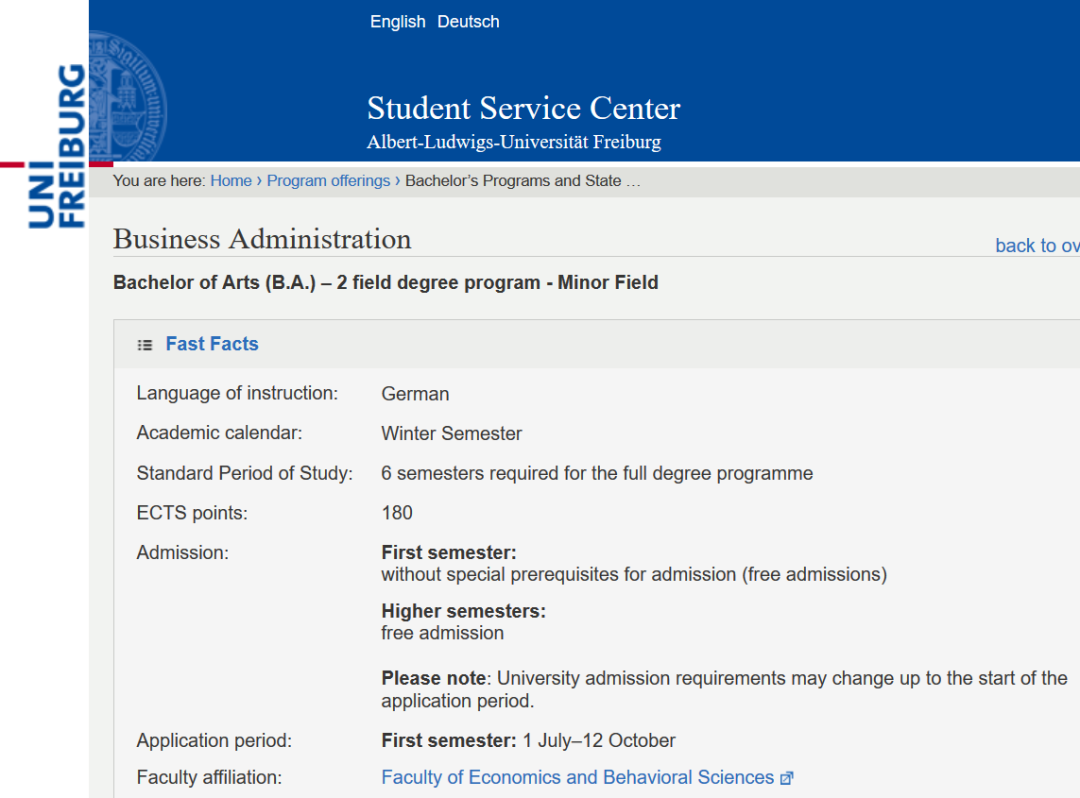Click the value German
This screenshot has height=798, width=1080.
[x=415, y=394]
